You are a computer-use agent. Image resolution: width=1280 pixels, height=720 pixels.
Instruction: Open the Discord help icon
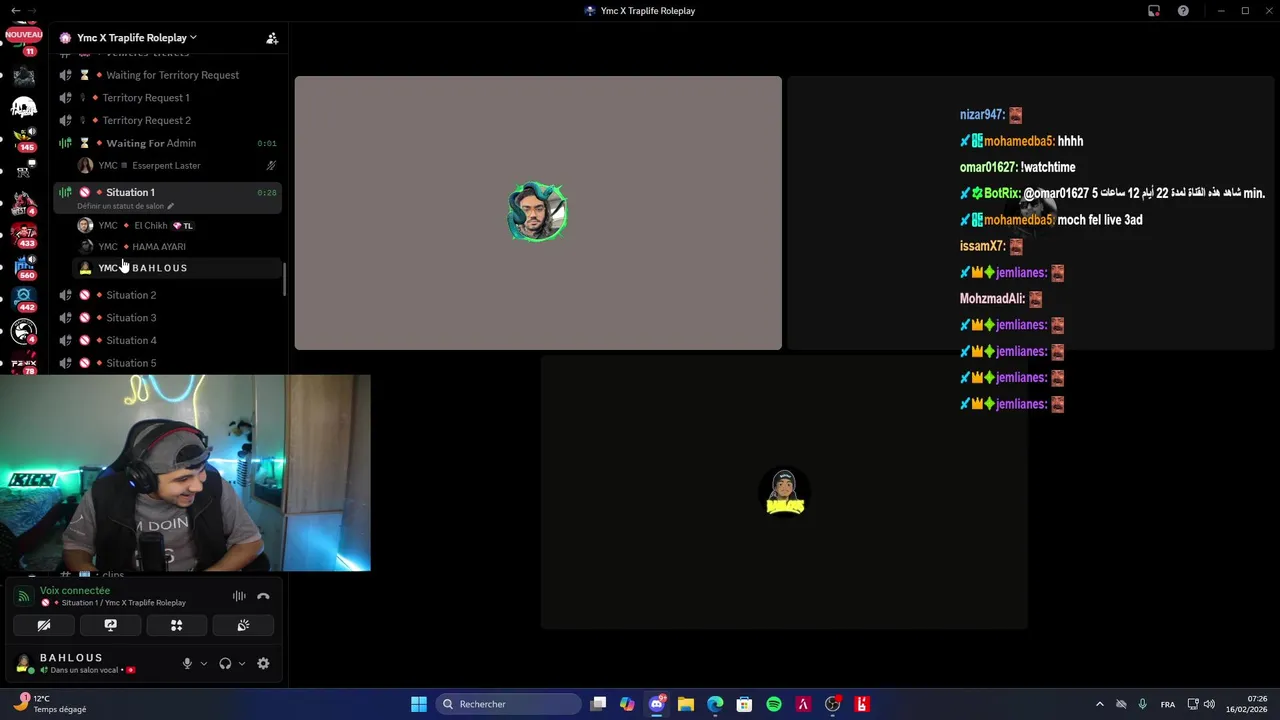tap(1184, 11)
